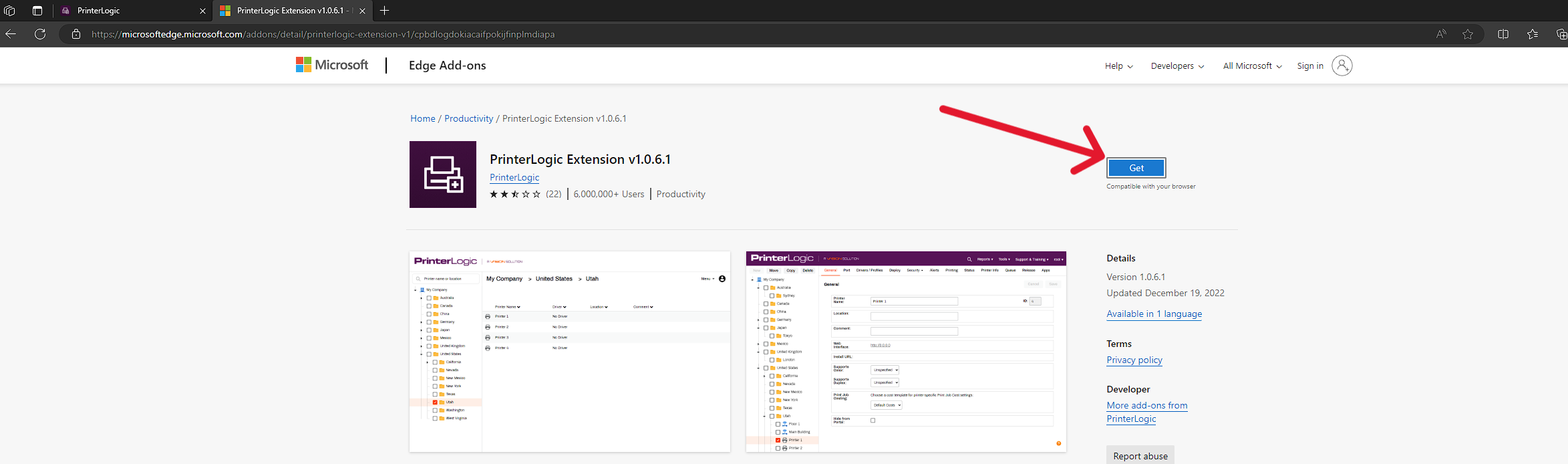Open Available in 1 language link
Screen dimensions: 1568x464
click(1154, 314)
